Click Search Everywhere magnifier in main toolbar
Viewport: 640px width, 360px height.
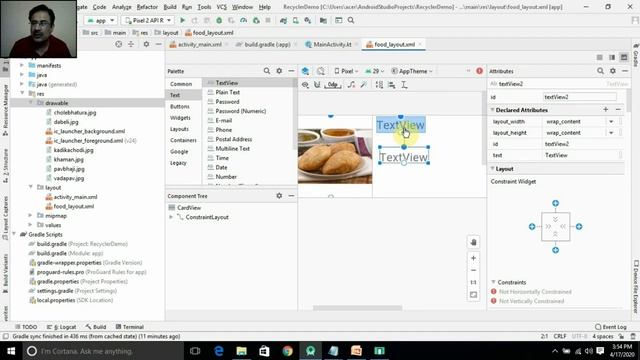351,20
